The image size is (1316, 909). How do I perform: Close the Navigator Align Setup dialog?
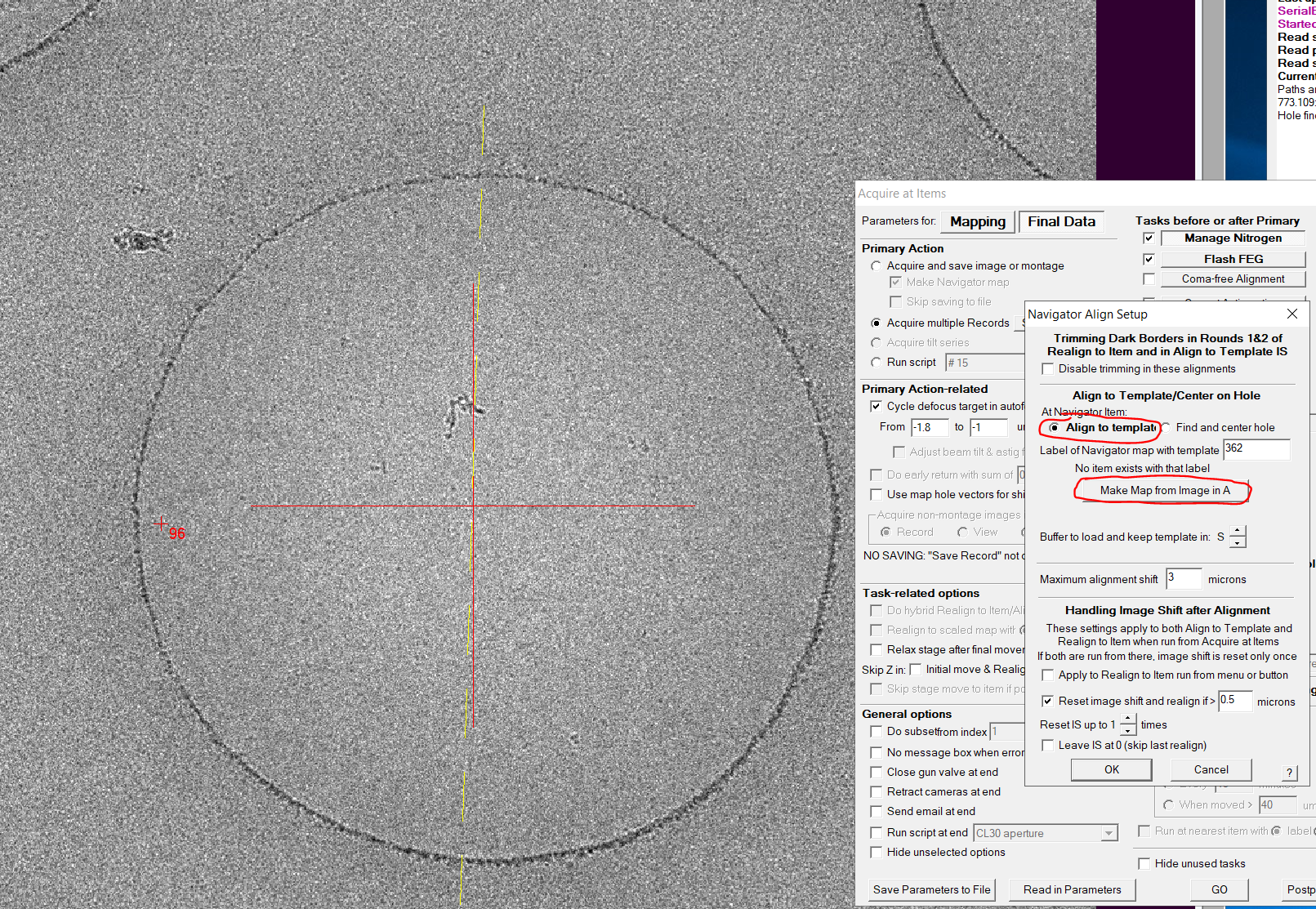coord(1291,314)
